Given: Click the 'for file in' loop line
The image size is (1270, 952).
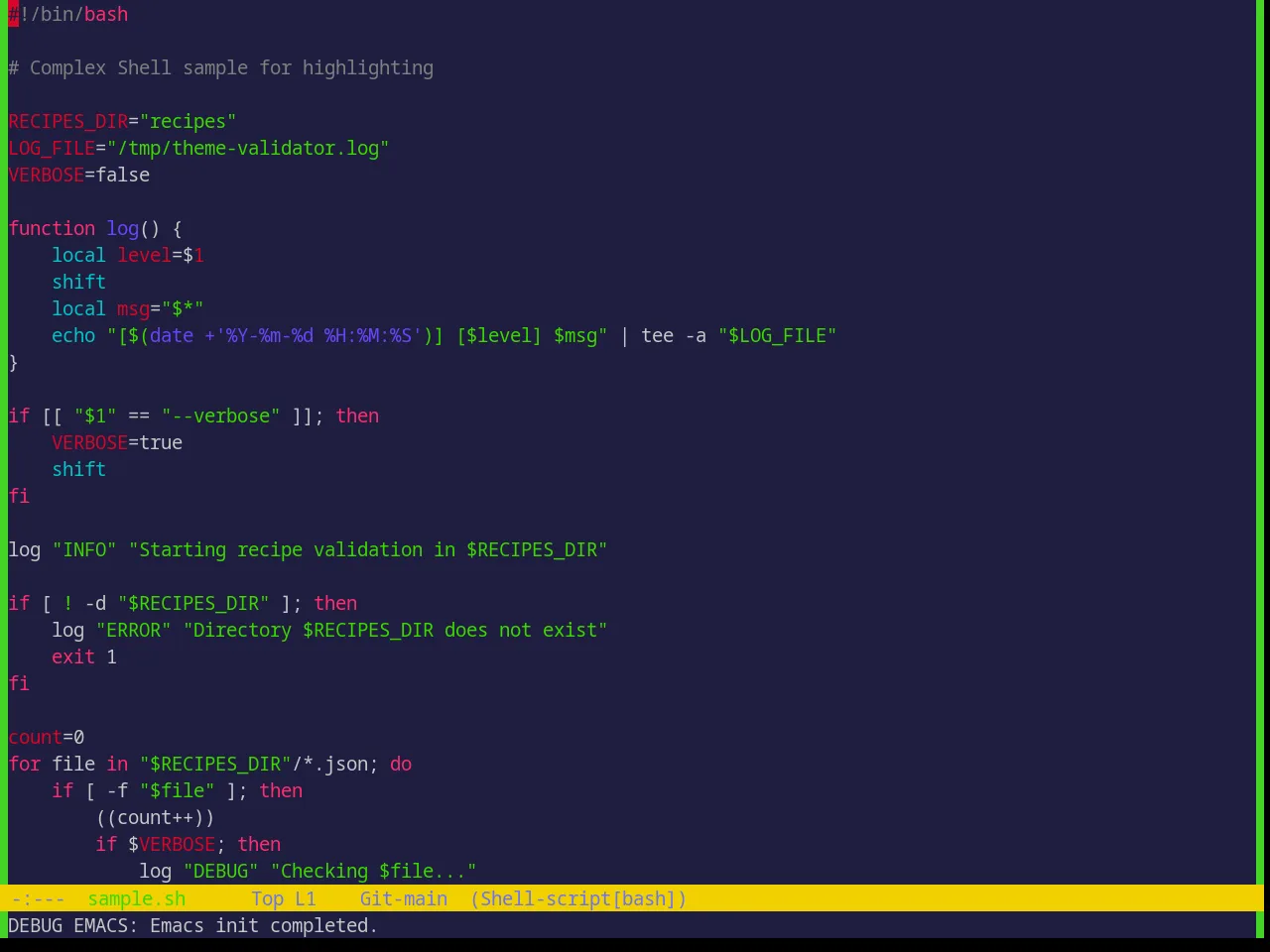Looking at the screenshot, I should tap(210, 764).
